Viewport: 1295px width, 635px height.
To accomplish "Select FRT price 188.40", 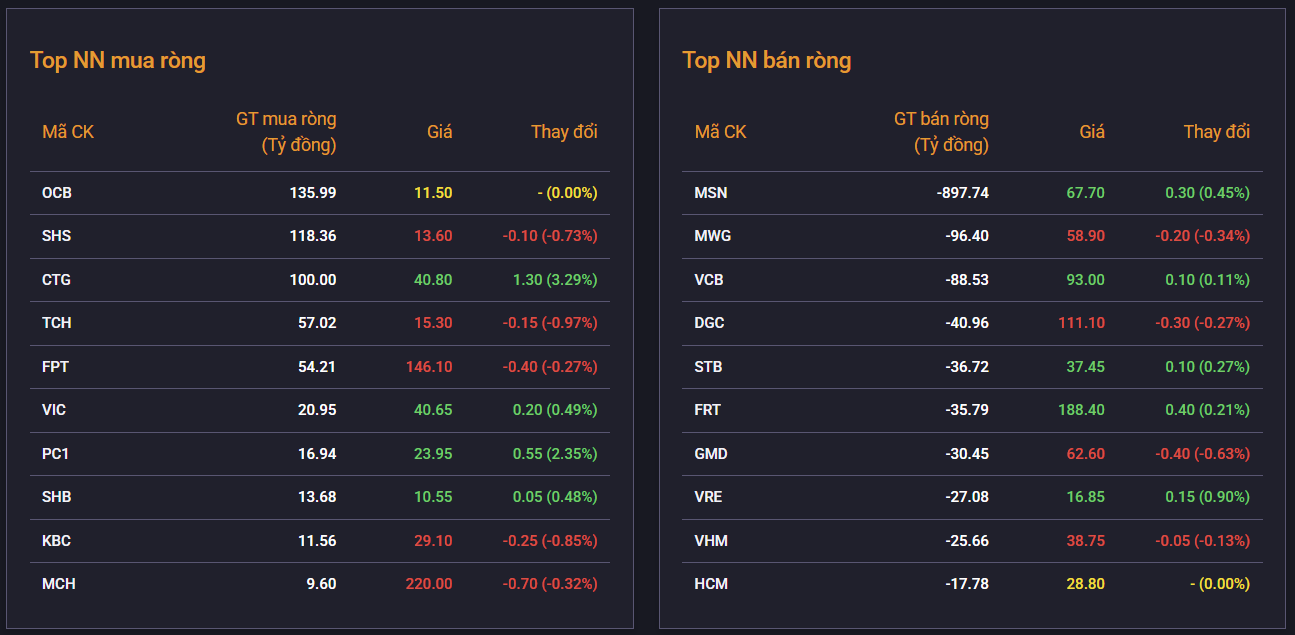I will pos(1082,410).
